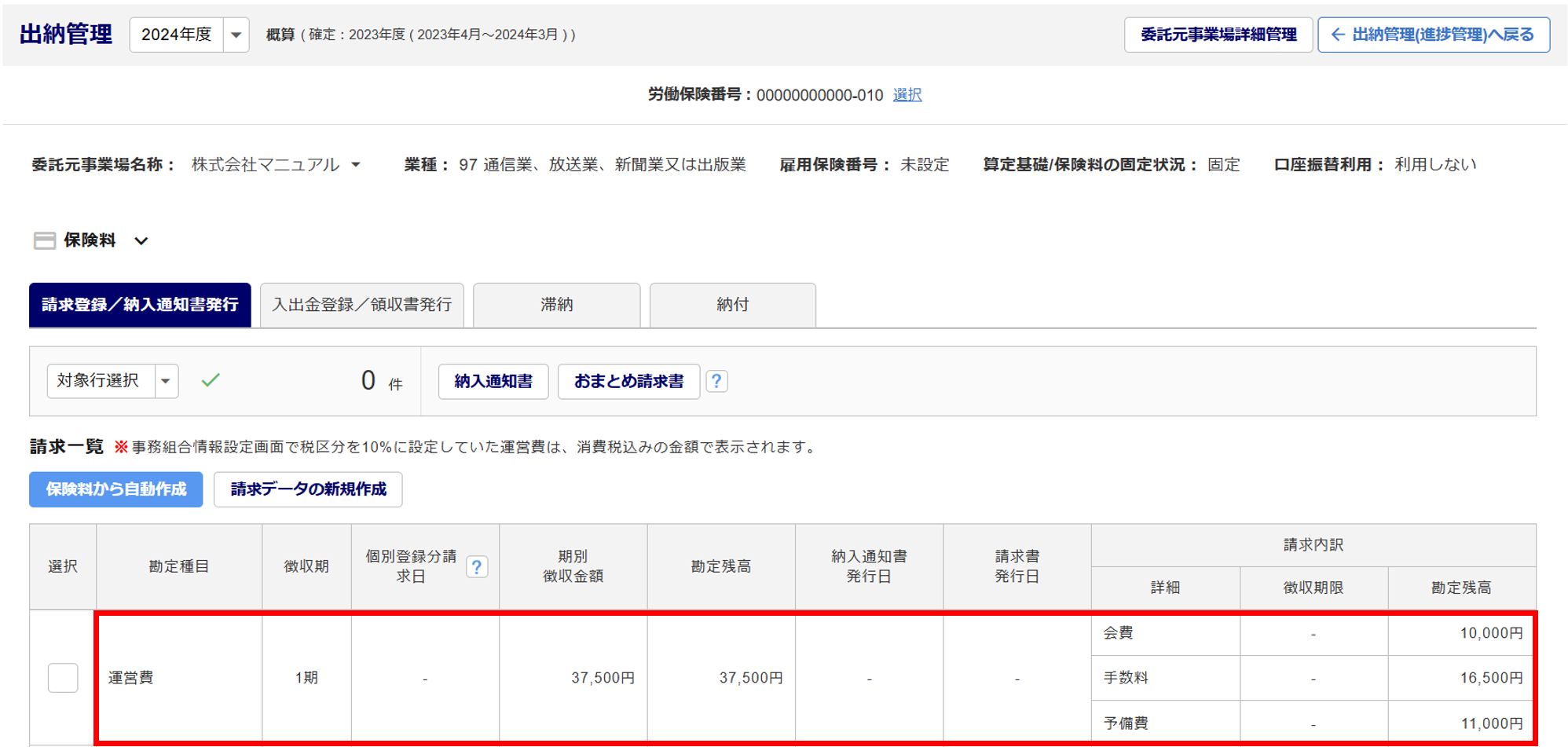Viewport: 1568px width, 747px height.
Task: Open the 滞納 tab
Action: click(x=556, y=305)
